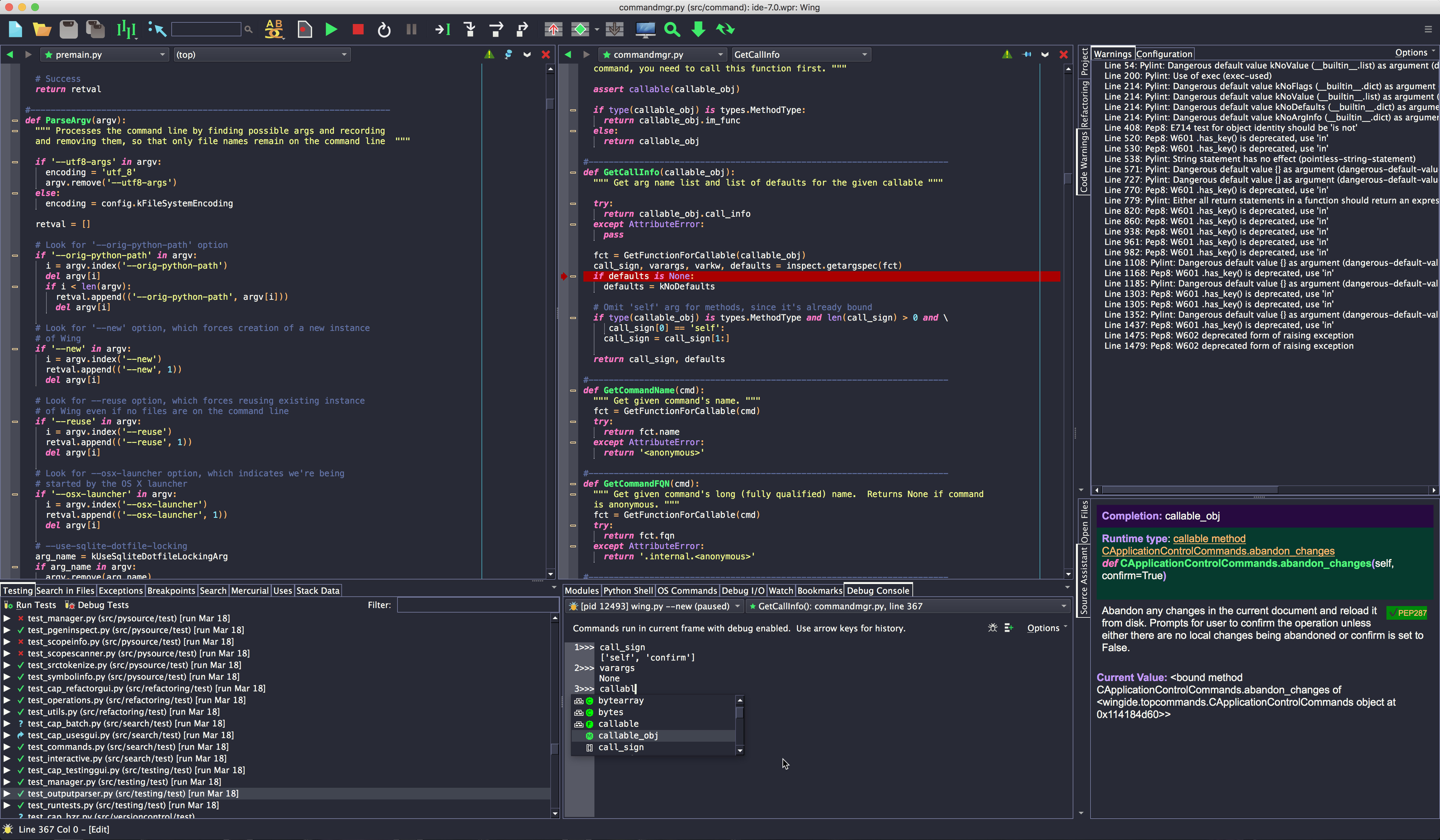
Task: Open a project file with the folder icon
Action: pos(41,29)
